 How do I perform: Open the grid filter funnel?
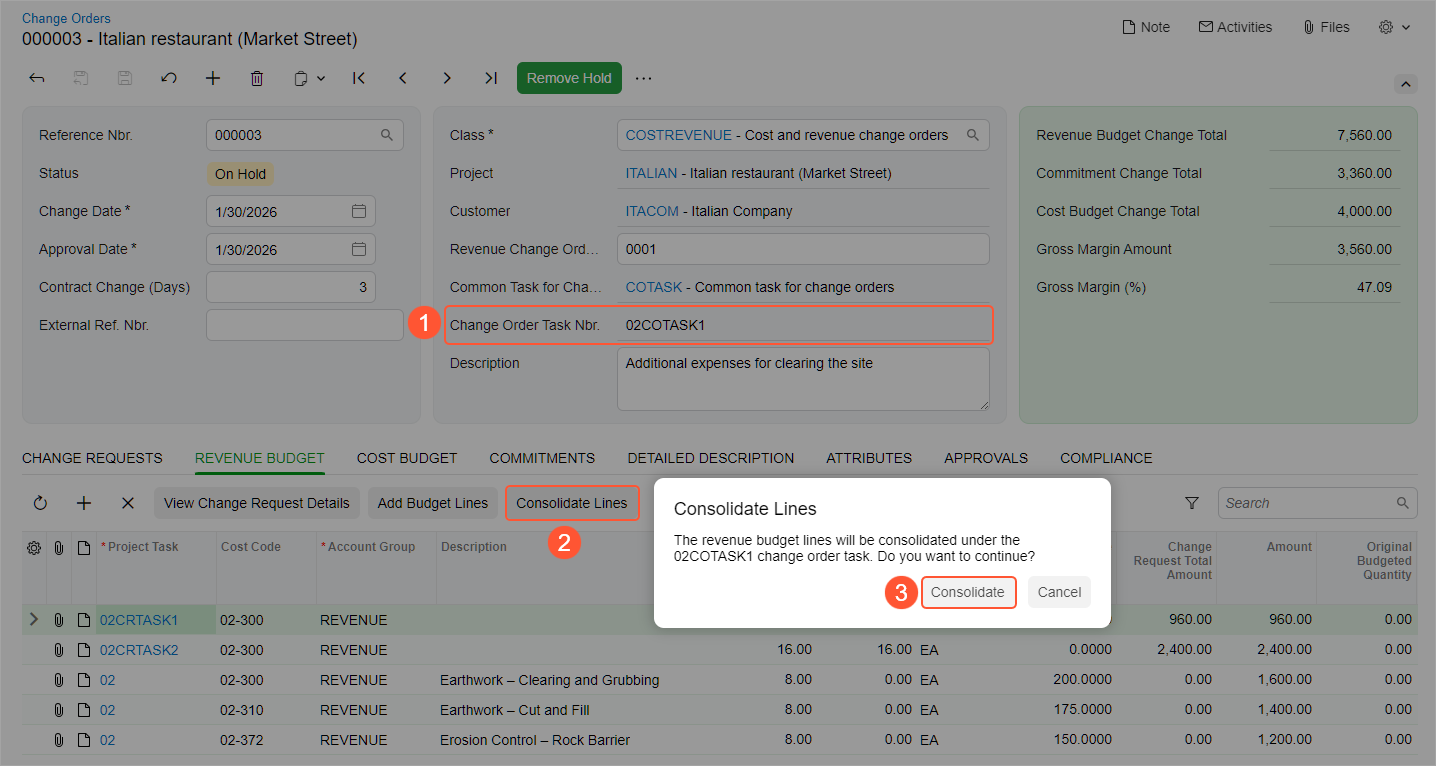tap(1192, 503)
